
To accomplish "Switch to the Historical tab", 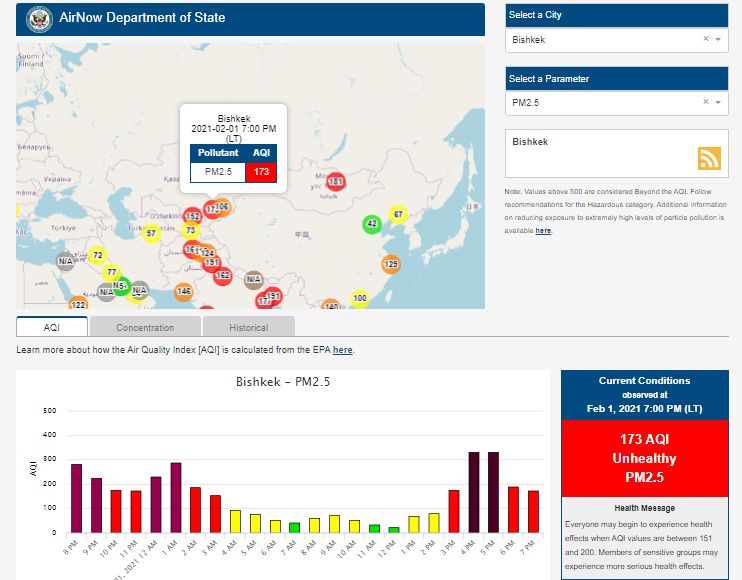I will [248, 327].
